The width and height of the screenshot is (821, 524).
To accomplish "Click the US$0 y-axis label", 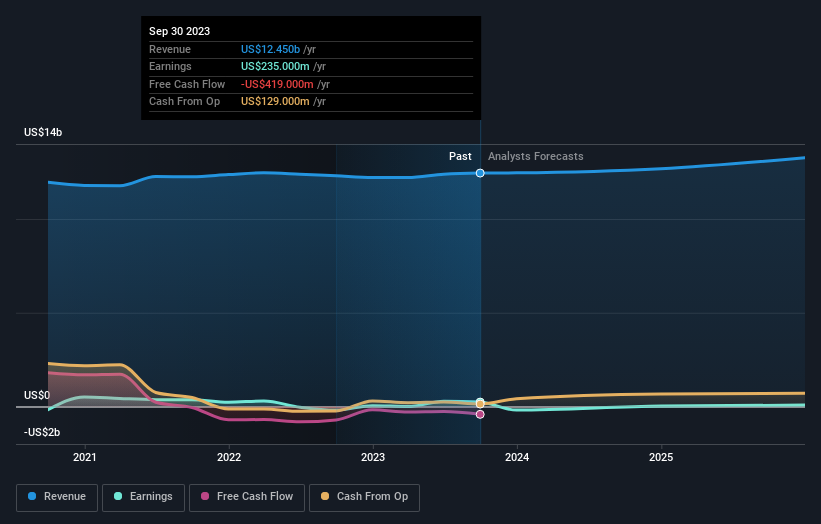I will 37,395.
